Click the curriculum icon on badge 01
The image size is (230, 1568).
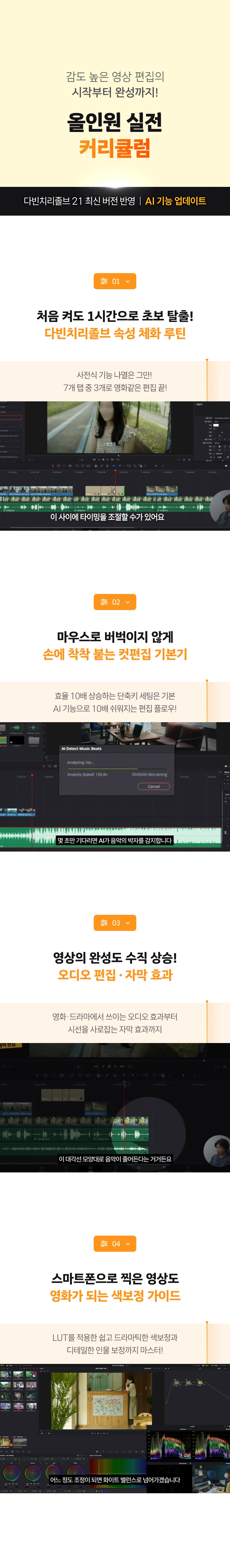(x=104, y=281)
